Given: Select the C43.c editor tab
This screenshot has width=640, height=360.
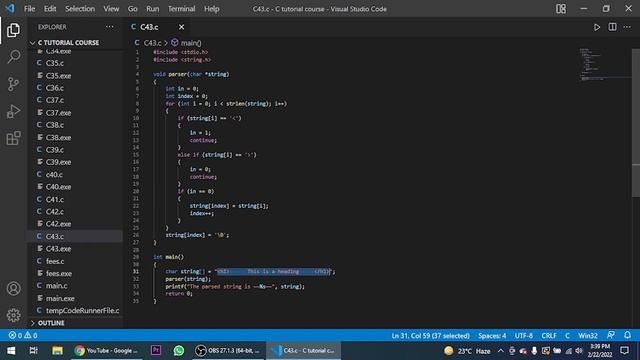Looking at the screenshot, I should (157, 27).
